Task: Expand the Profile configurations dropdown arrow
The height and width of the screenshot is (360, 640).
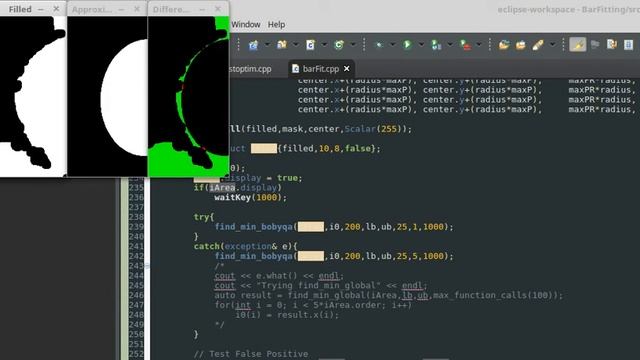Action: click(x=450, y=44)
